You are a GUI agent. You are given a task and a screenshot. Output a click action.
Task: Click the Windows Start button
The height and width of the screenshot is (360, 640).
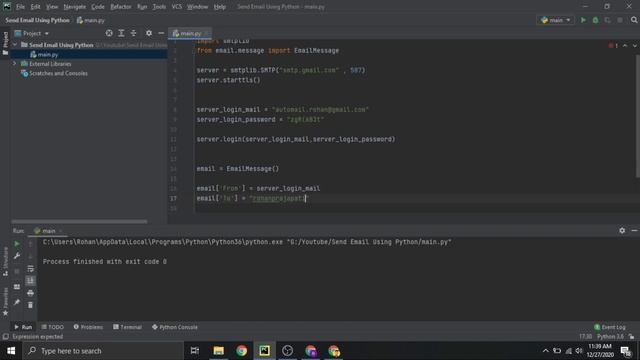(x=11, y=351)
